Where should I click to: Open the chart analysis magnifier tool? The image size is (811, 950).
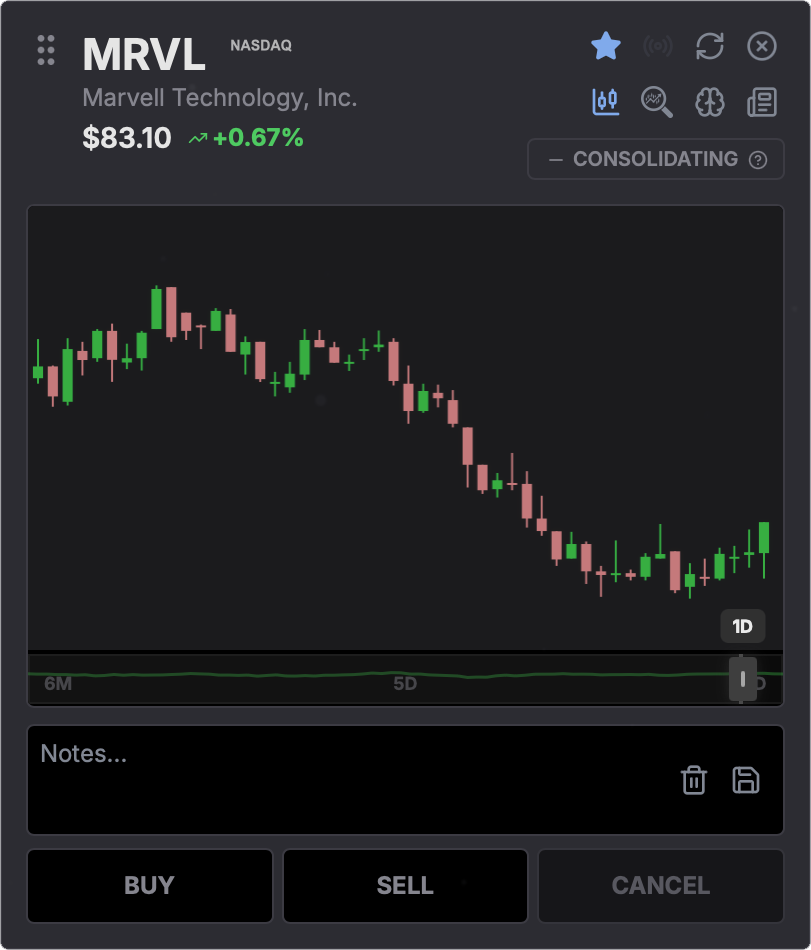[x=657, y=101]
